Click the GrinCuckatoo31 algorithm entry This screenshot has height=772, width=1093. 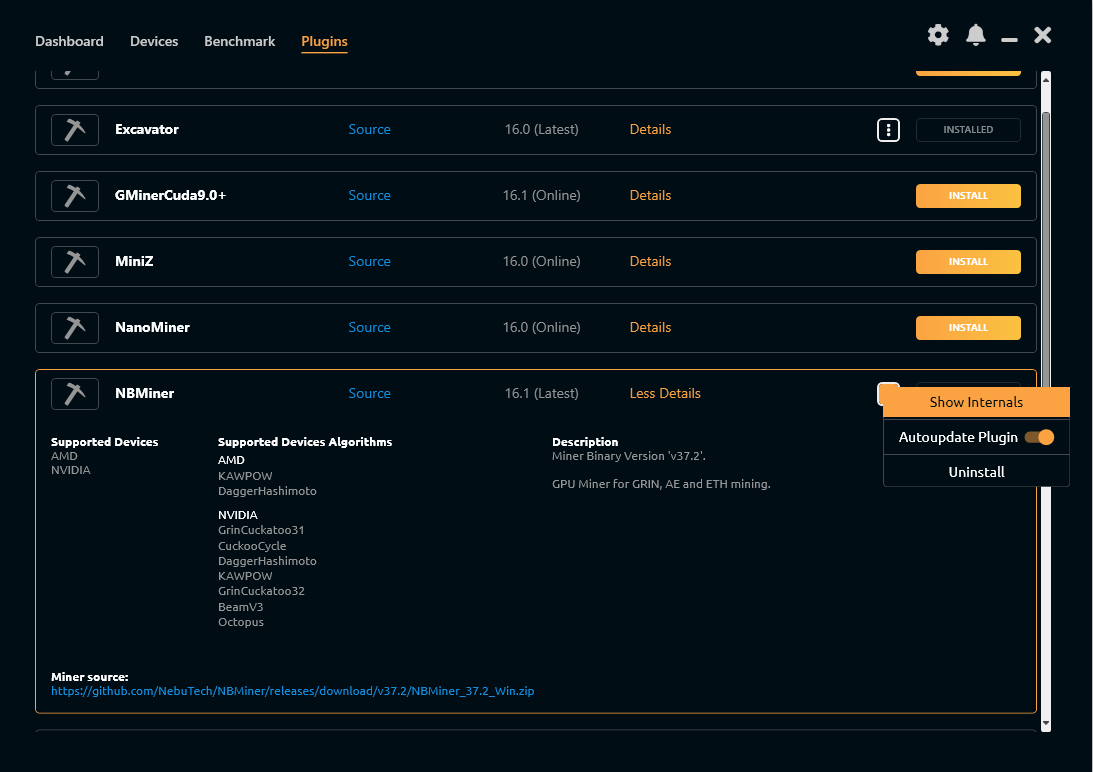click(x=261, y=530)
